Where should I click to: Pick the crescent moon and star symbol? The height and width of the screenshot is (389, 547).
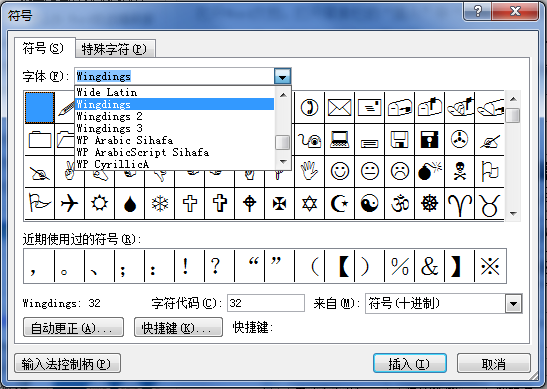pyautogui.click(x=339, y=203)
